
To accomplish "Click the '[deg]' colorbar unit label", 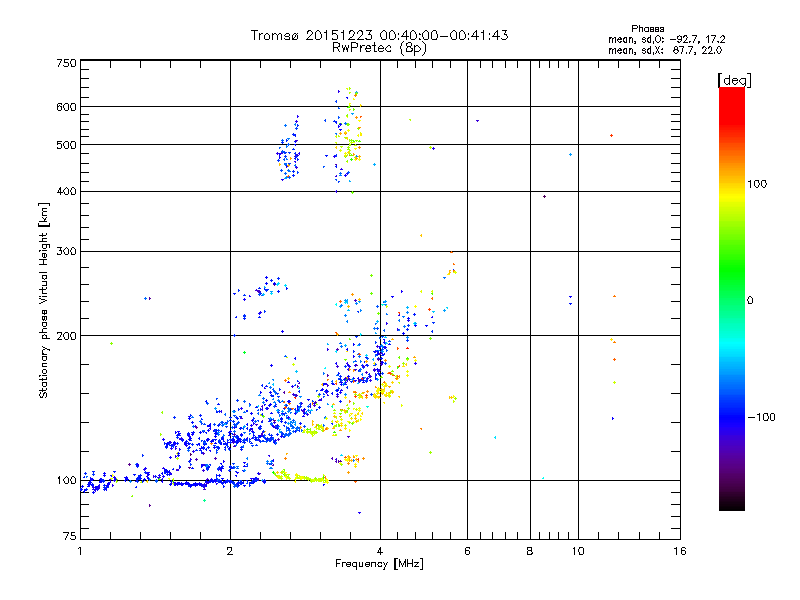I will coord(734,80).
